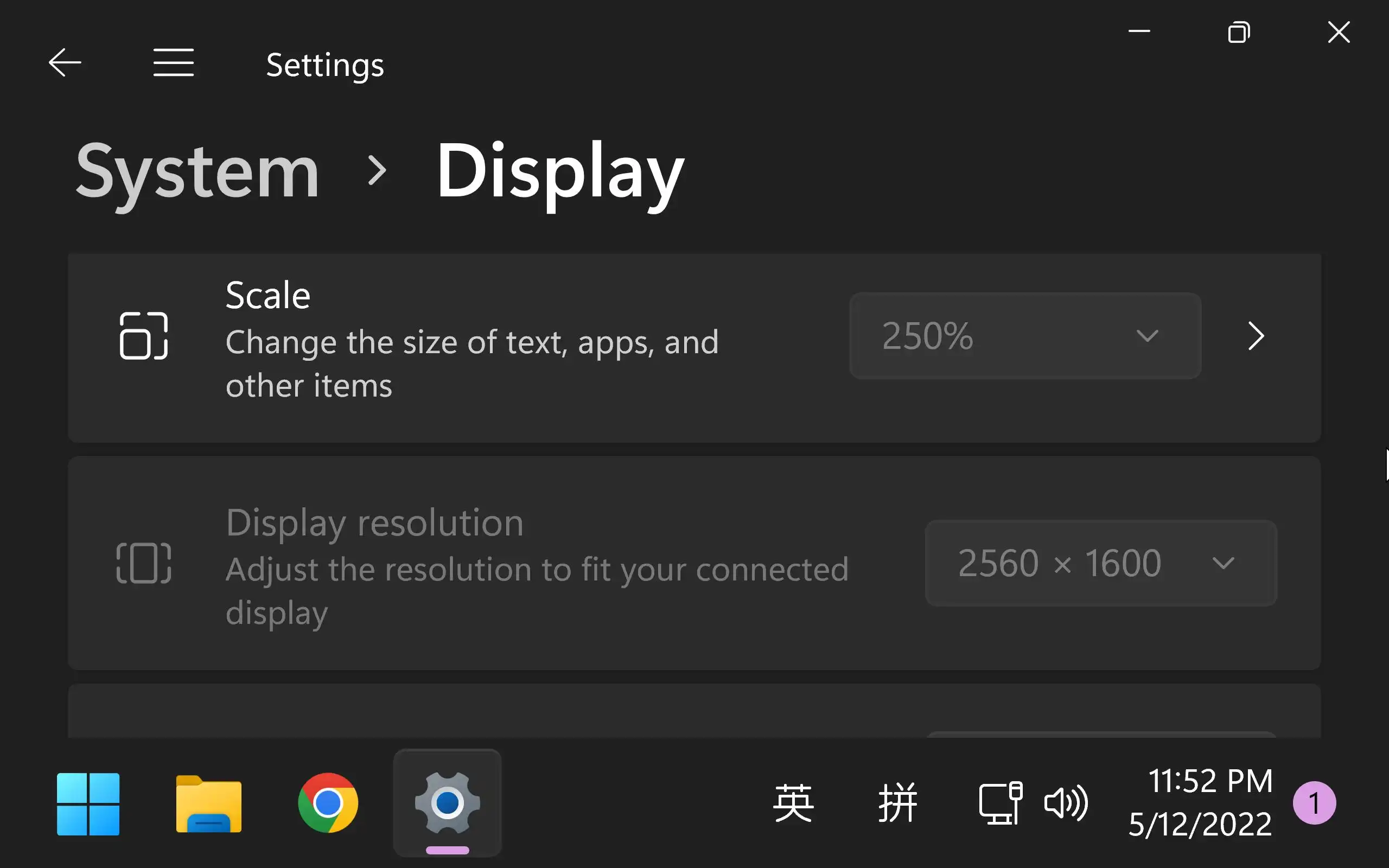Open the volume speaker tray icon
This screenshot has height=868, width=1389.
click(x=1066, y=802)
